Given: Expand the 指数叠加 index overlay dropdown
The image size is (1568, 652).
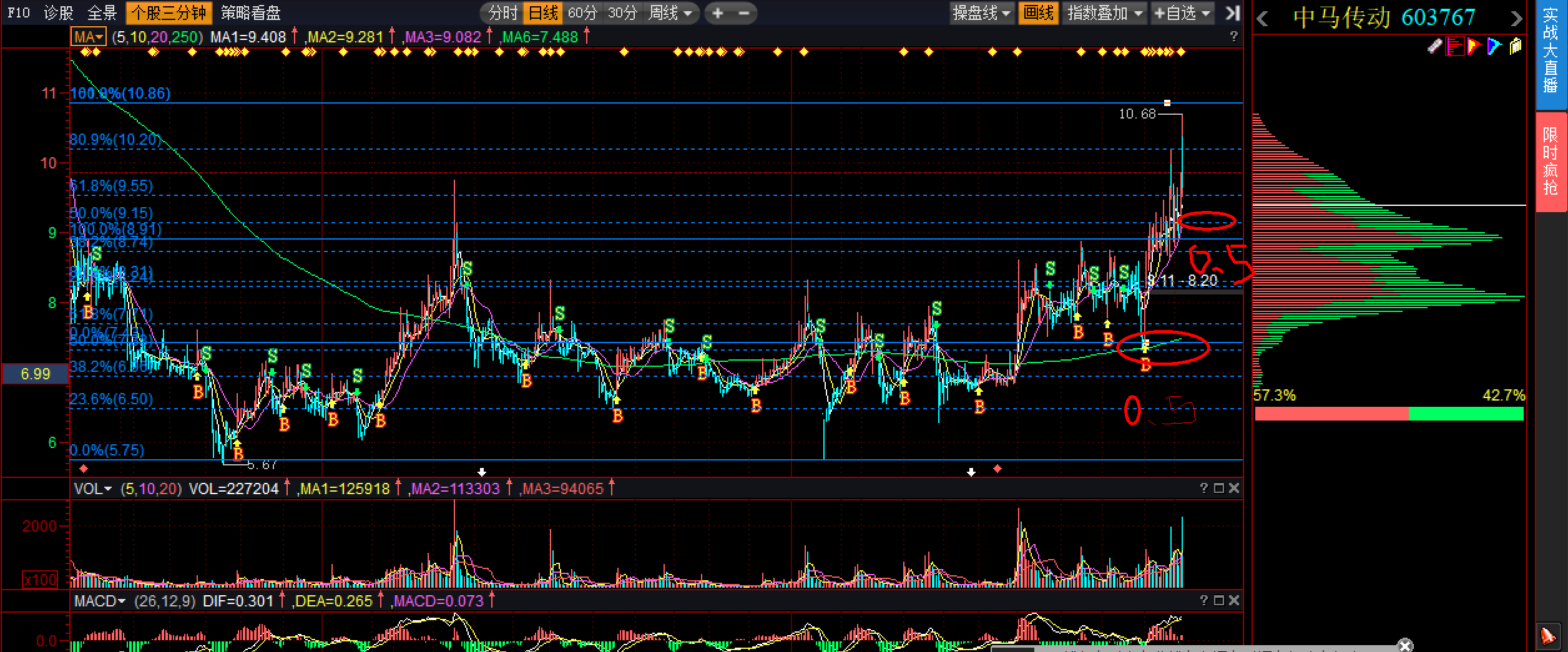Looking at the screenshot, I should (1105, 12).
